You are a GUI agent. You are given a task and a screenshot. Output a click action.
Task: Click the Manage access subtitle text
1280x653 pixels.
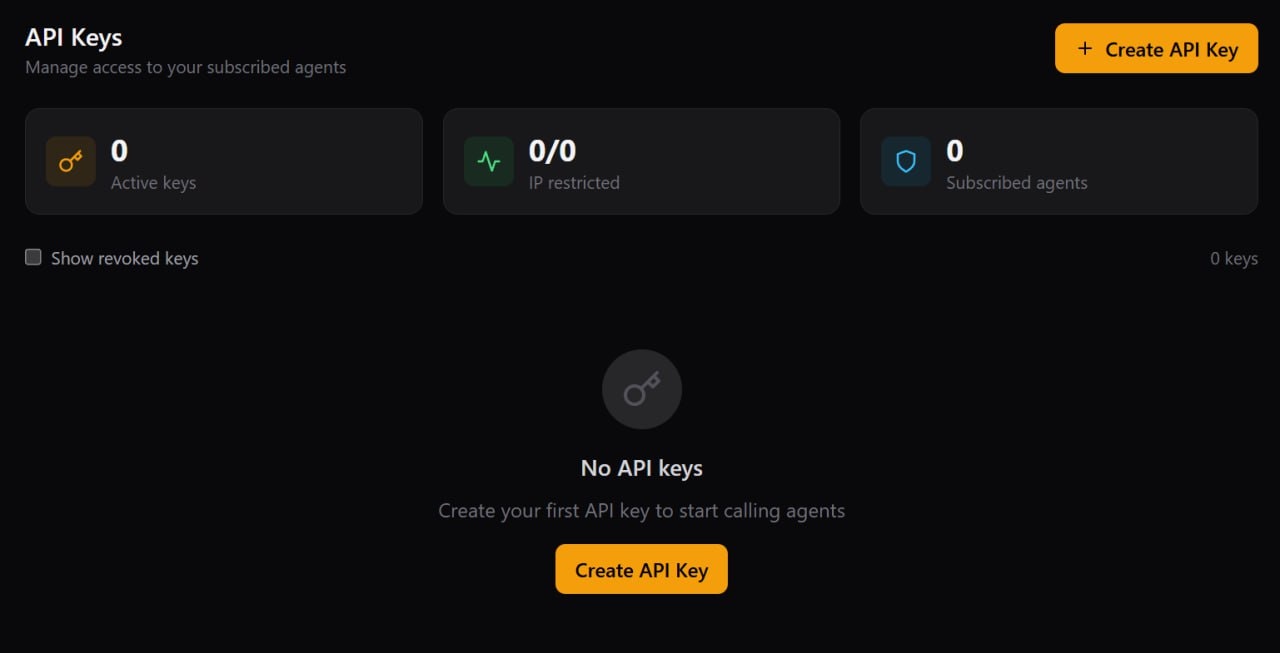tap(185, 67)
